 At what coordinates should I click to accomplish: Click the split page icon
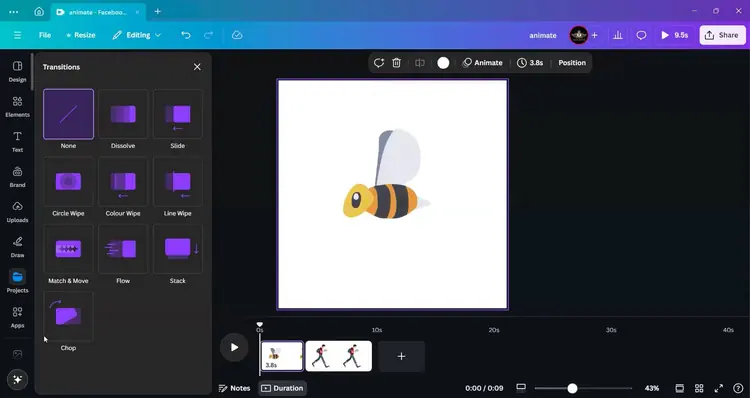click(x=419, y=63)
